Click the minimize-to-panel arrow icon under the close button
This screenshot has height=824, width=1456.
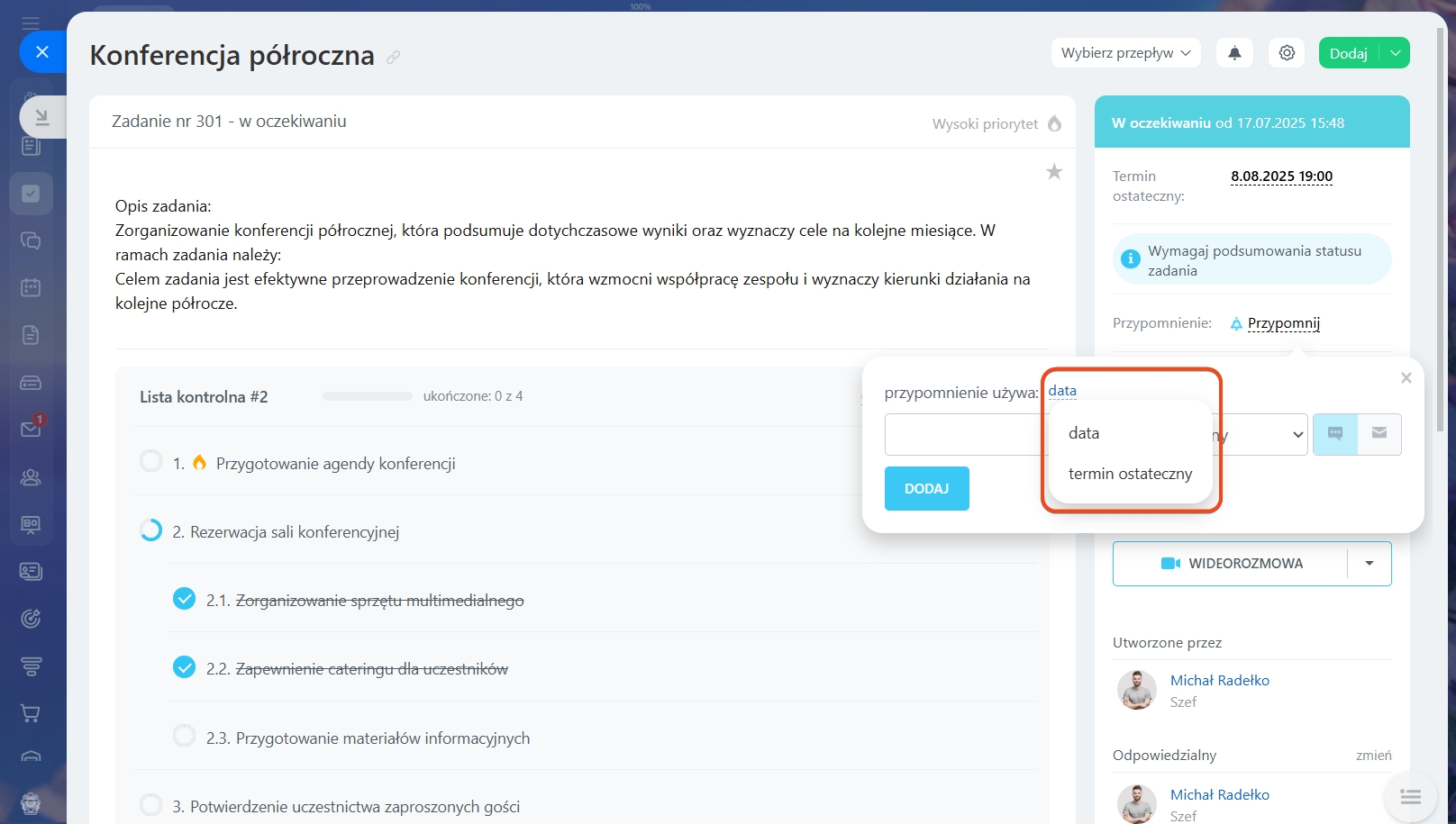coord(42,117)
